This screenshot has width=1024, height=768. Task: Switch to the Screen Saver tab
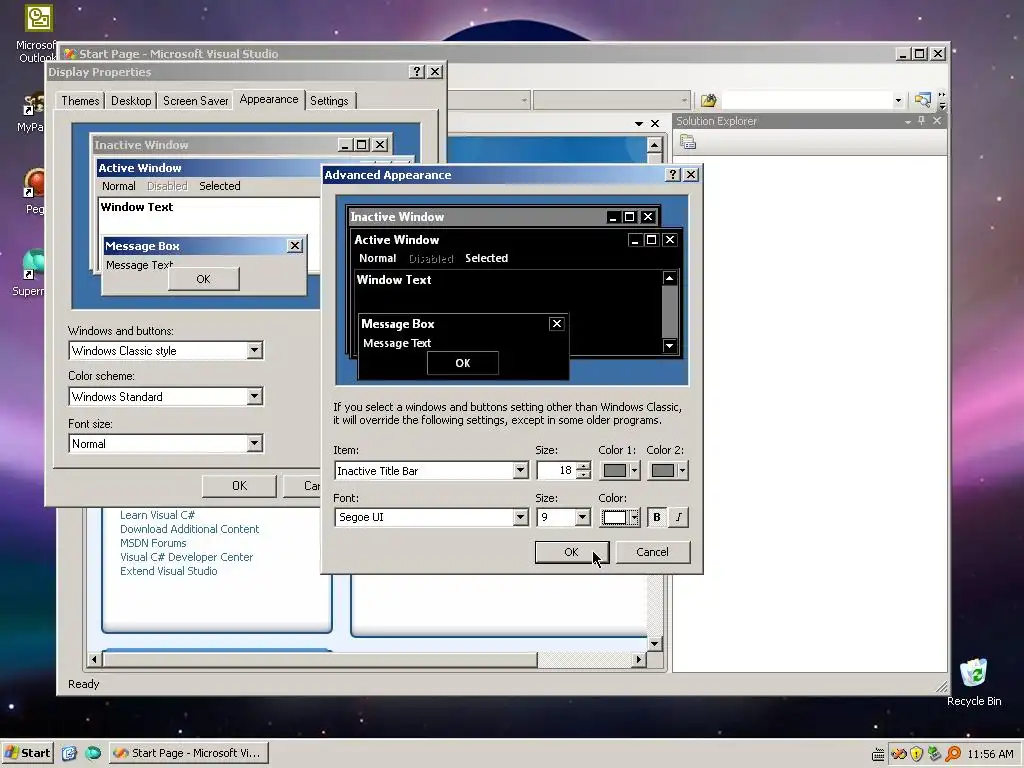[x=195, y=101]
